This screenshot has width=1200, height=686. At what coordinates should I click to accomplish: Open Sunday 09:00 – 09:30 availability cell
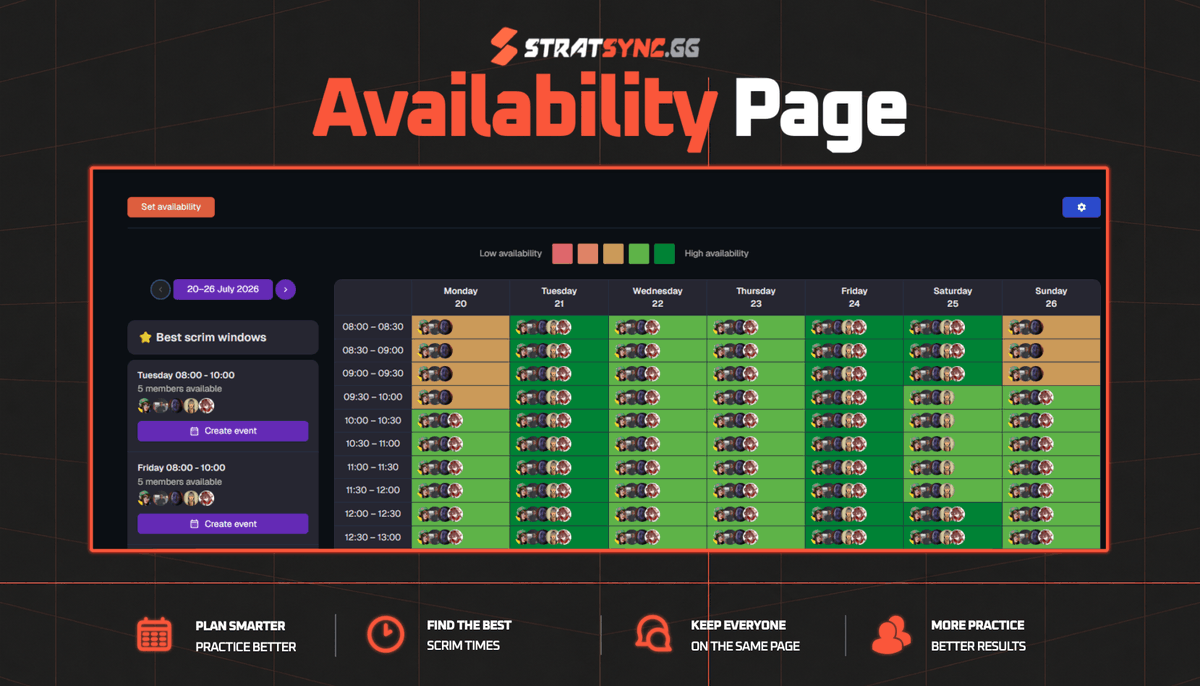[1051, 374]
